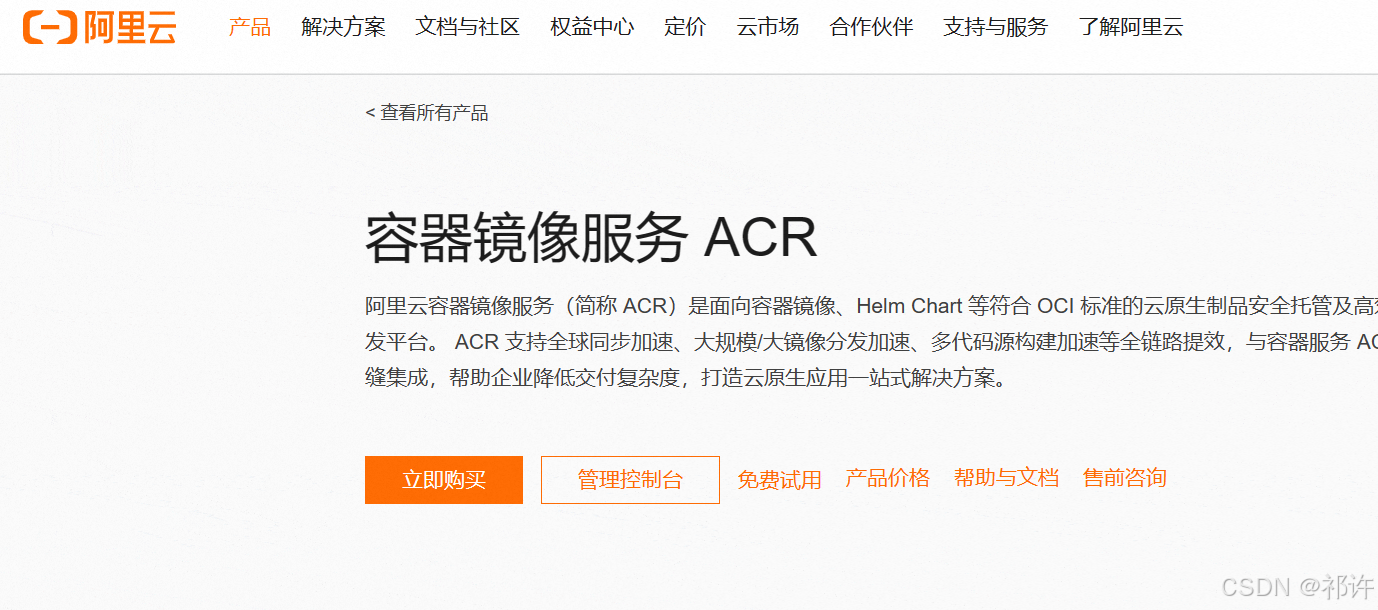This screenshot has width=1378, height=610.
Task: Select 定价 in top navigation
Action: 685,28
